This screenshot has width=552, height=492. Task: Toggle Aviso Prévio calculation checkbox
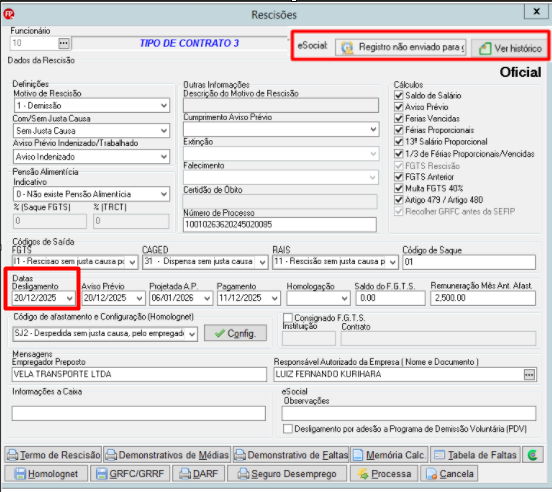pos(399,107)
